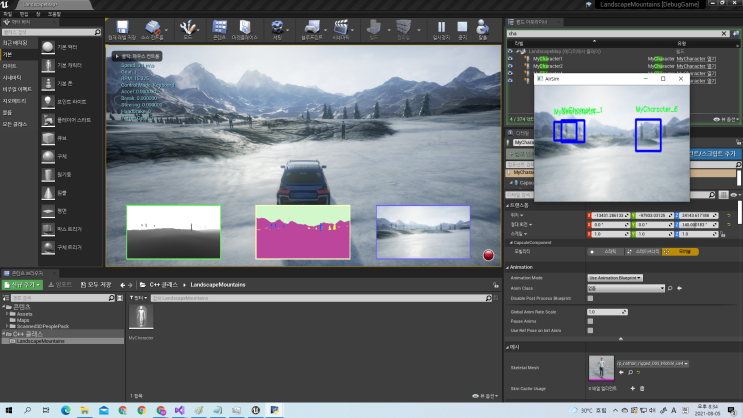Click the Eject possess icon
The image size is (743, 418).
point(482,30)
